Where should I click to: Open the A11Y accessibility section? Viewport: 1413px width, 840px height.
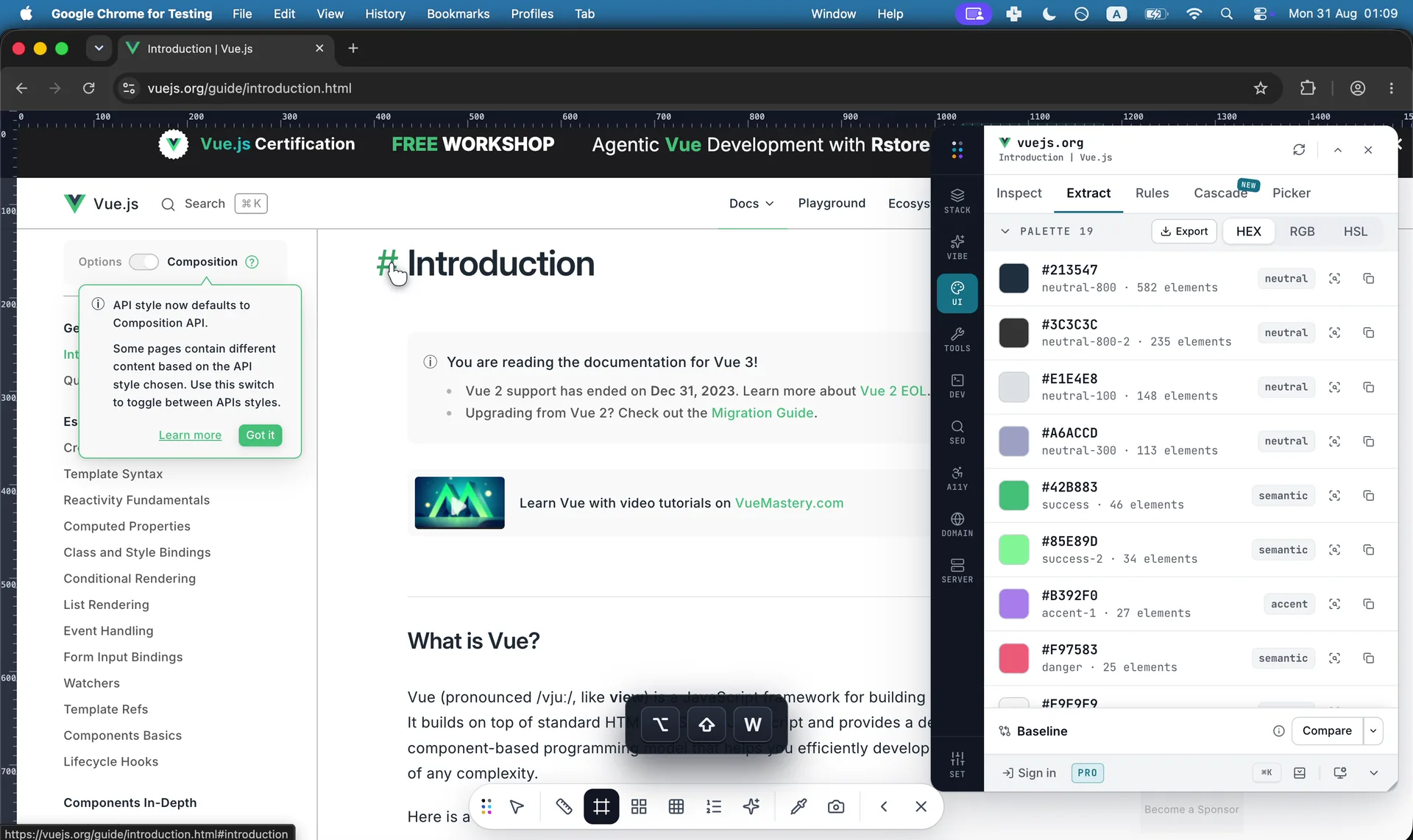click(x=957, y=478)
